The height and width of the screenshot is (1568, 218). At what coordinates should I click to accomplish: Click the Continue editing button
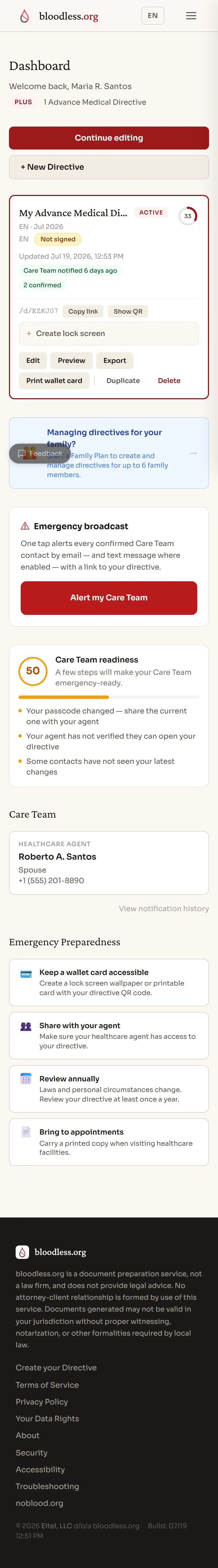109,138
